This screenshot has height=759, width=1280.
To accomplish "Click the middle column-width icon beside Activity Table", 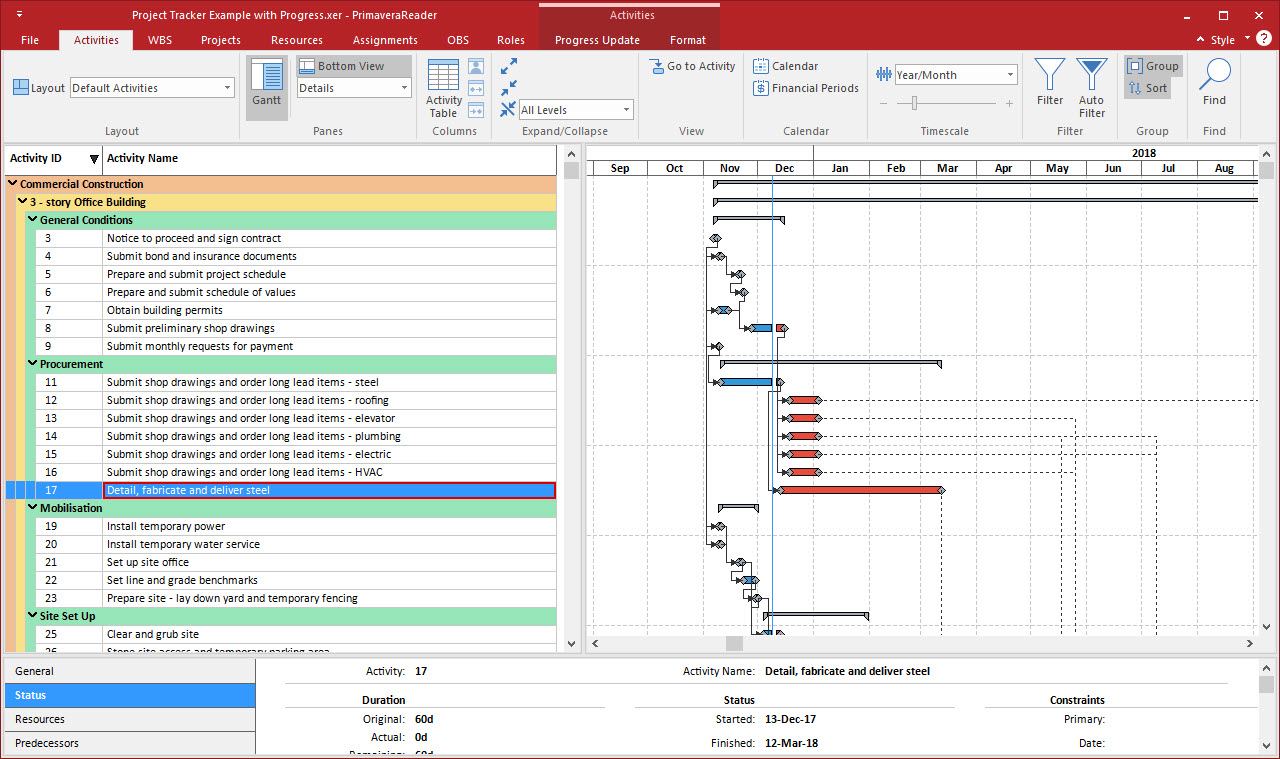I will coord(476,88).
